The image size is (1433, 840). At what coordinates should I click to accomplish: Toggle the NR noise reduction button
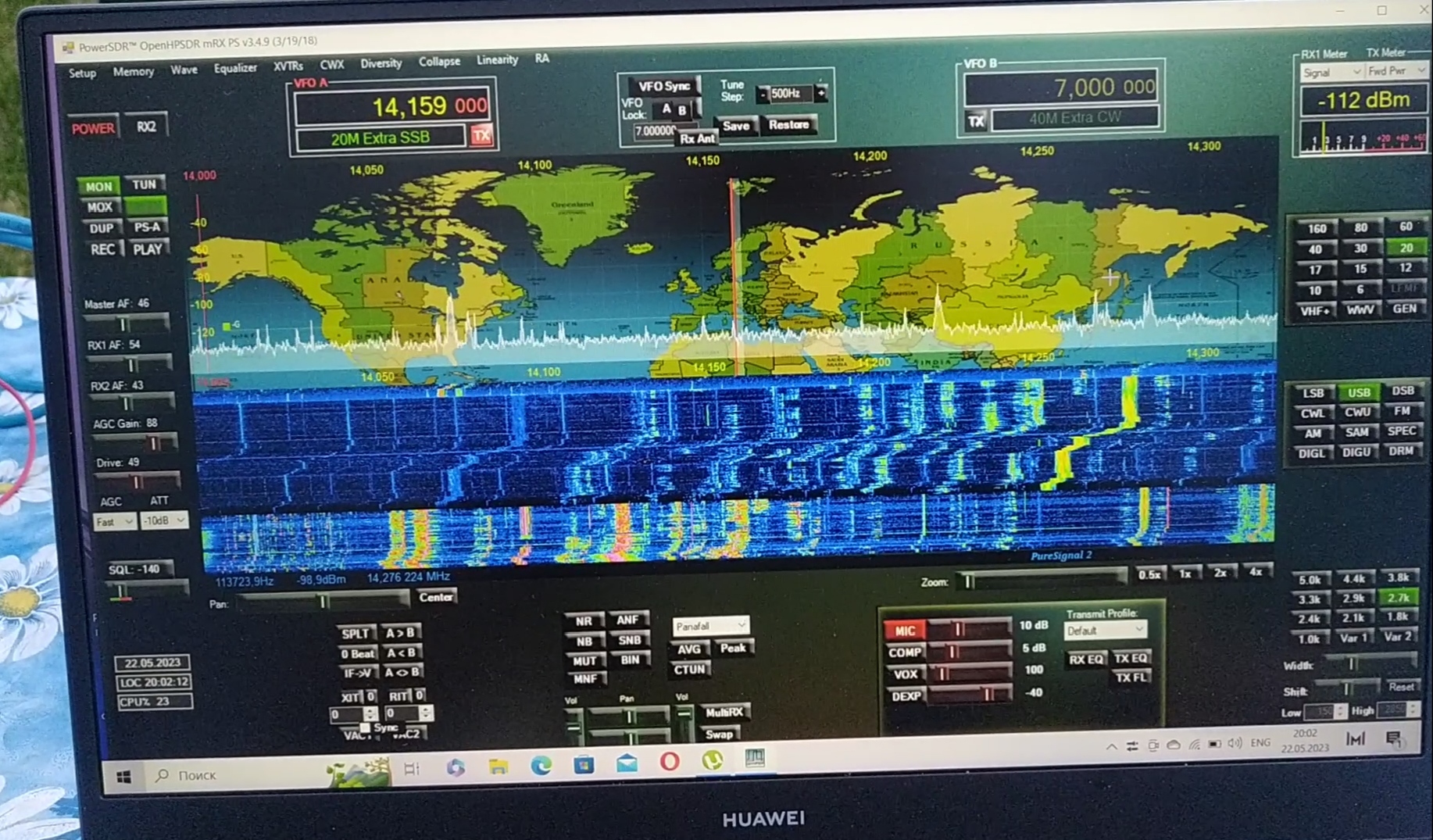pyautogui.click(x=584, y=621)
